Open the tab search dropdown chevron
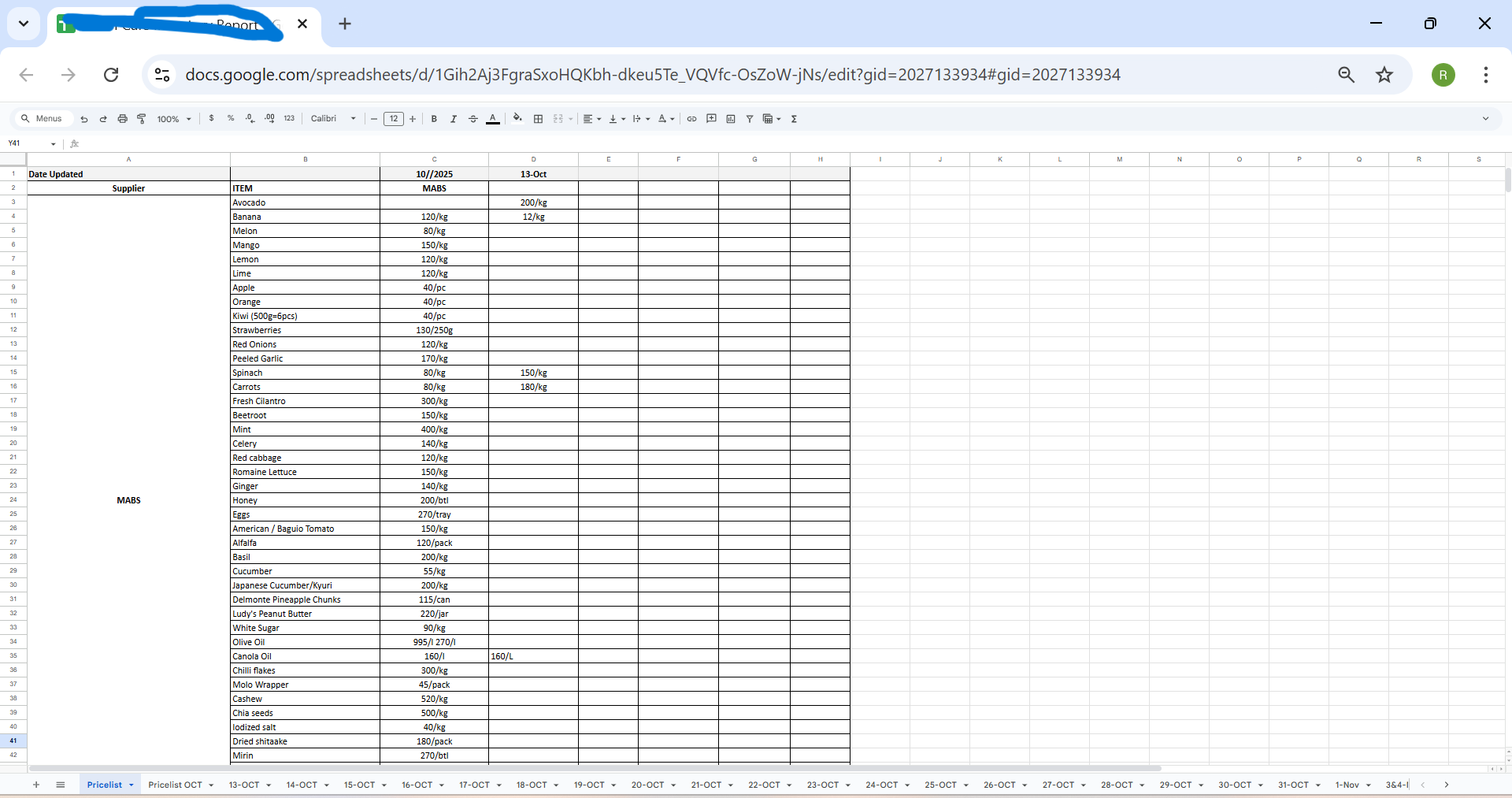The width and height of the screenshot is (1512, 798). point(24,24)
